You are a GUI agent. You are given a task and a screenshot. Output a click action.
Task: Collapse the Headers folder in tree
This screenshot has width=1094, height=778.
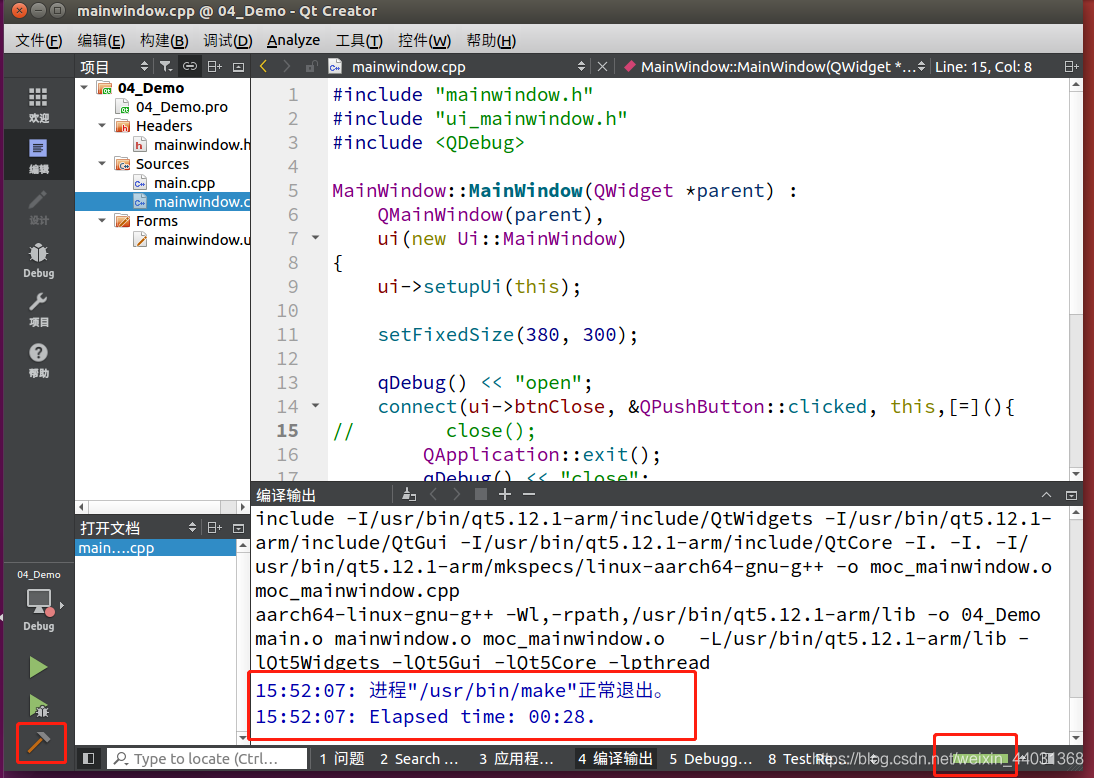[102, 126]
